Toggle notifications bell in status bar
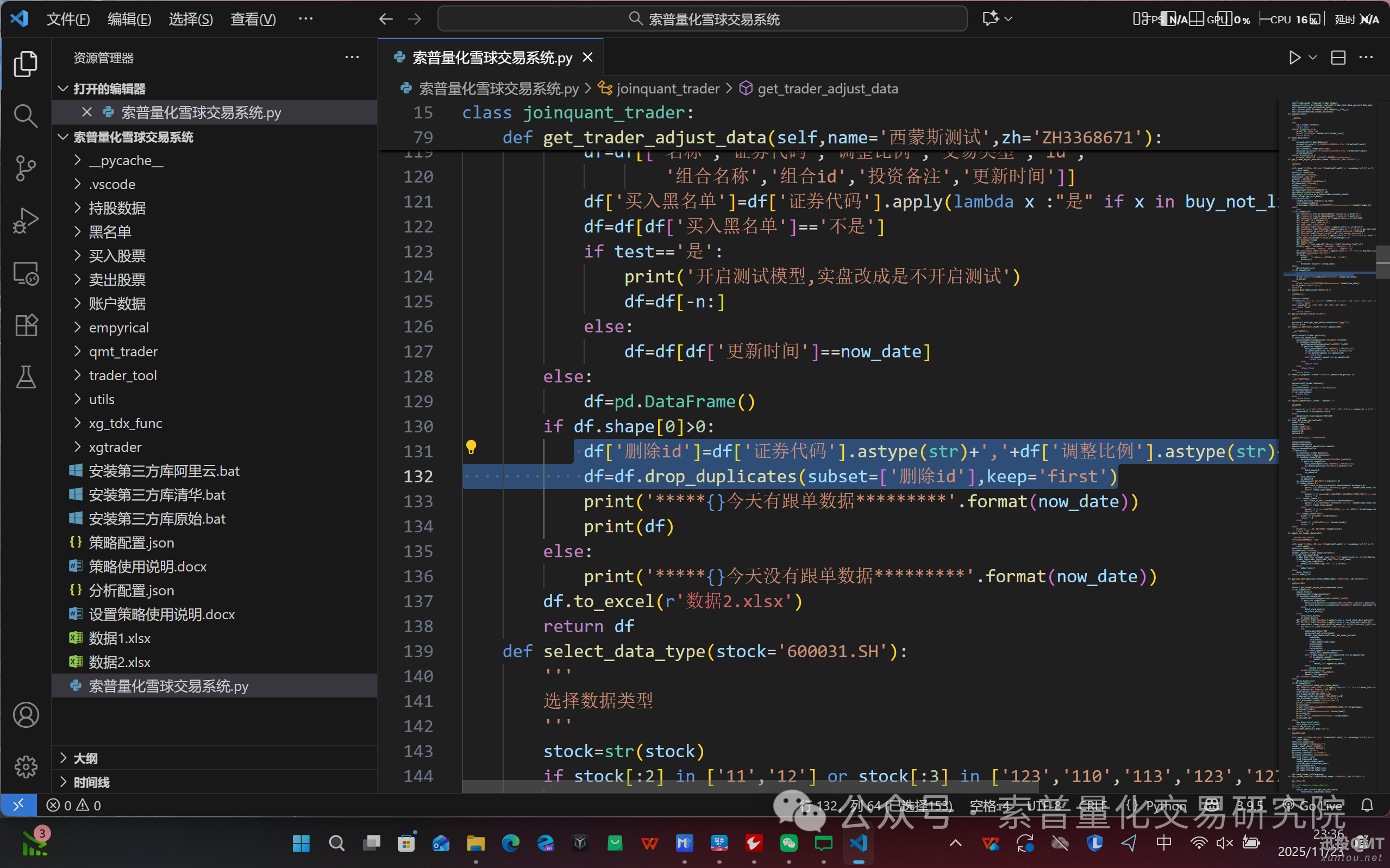Screen dimensions: 1390x868 point(1367,806)
